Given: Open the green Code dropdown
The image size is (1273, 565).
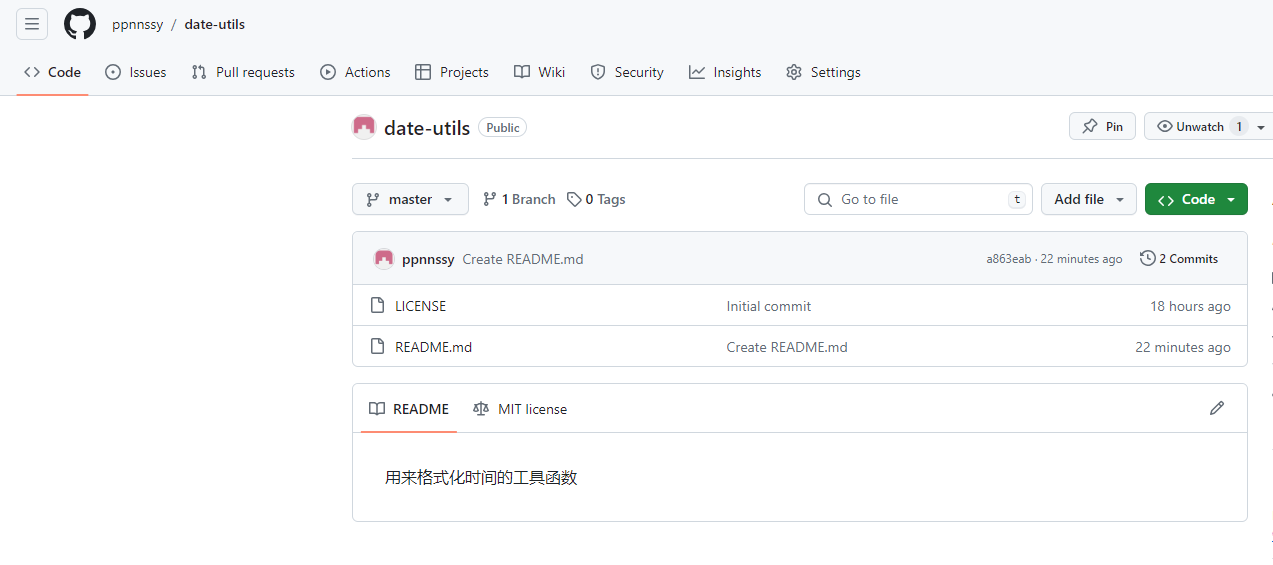Looking at the screenshot, I should [1196, 199].
